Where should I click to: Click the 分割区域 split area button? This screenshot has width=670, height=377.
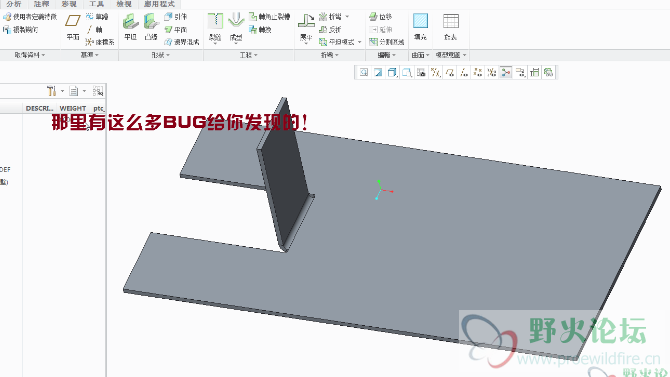click(x=387, y=42)
